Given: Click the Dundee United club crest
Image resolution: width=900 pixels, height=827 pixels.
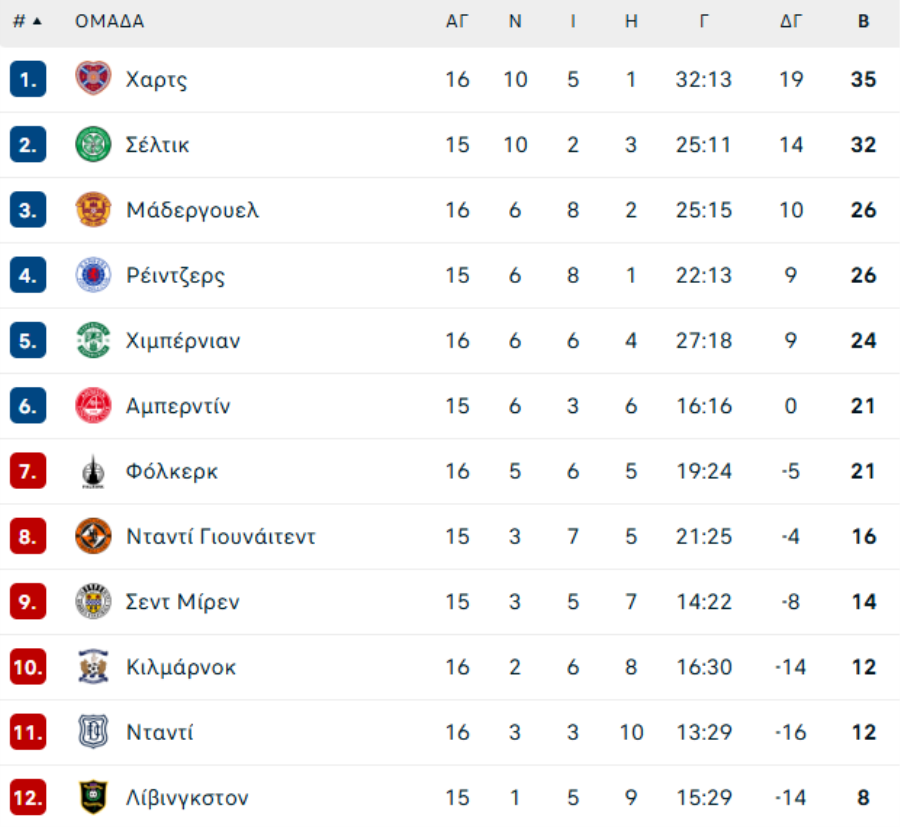Looking at the screenshot, I should coord(93,536).
